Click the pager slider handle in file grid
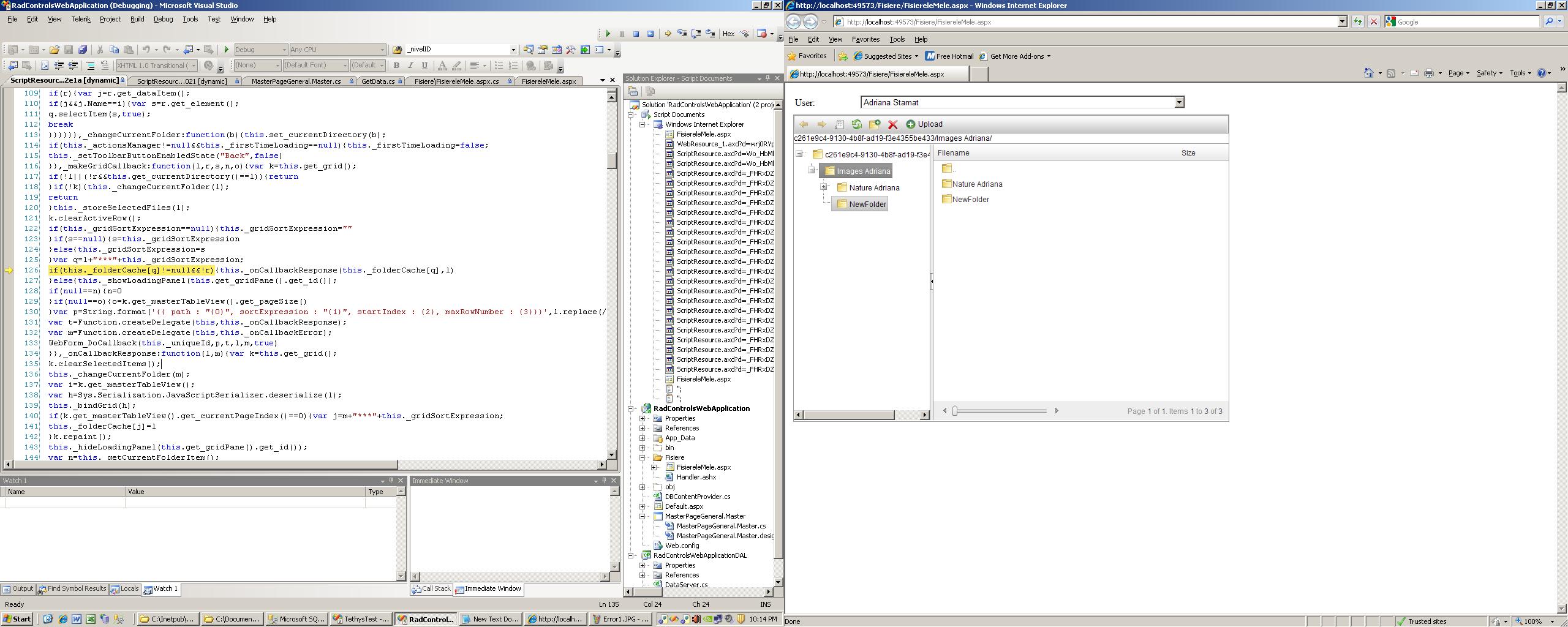 point(954,411)
